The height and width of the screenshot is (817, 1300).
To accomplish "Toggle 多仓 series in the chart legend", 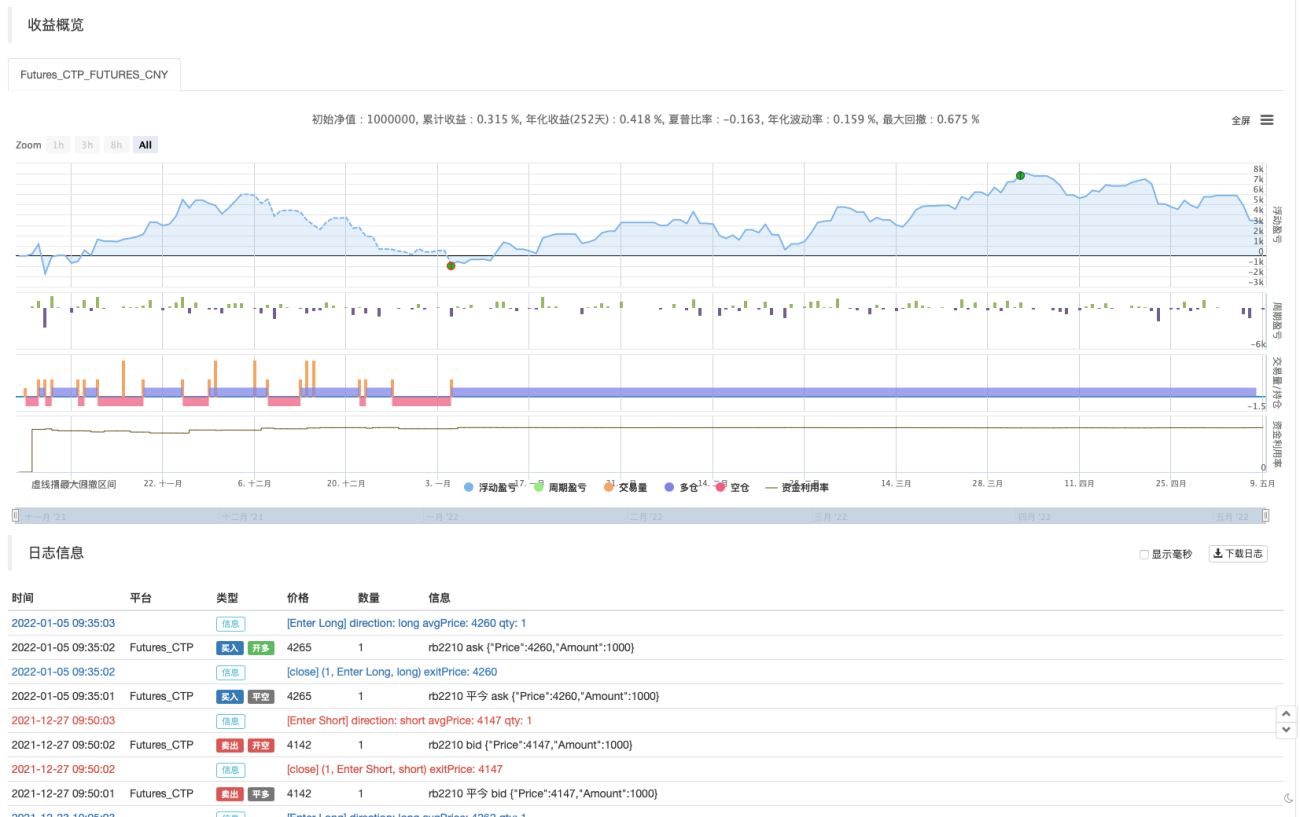I will [x=680, y=487].
